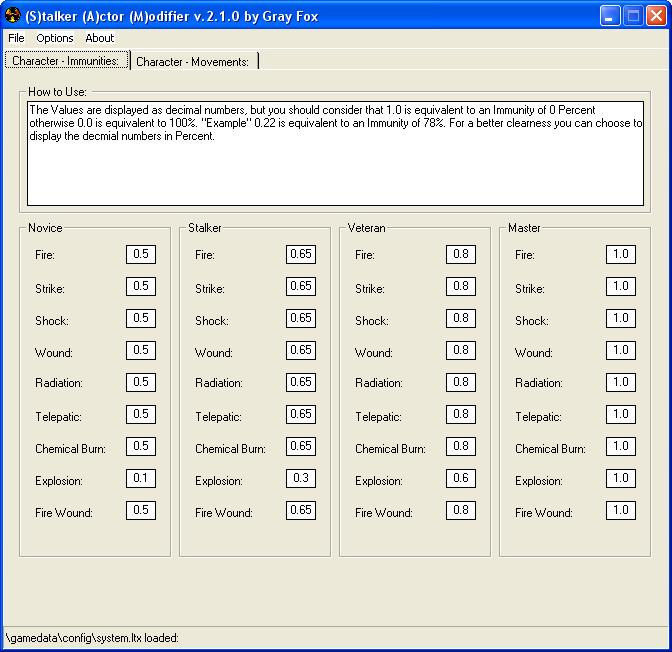
Task: Switch to Character - Movements tab
Action: click(193, 61)
